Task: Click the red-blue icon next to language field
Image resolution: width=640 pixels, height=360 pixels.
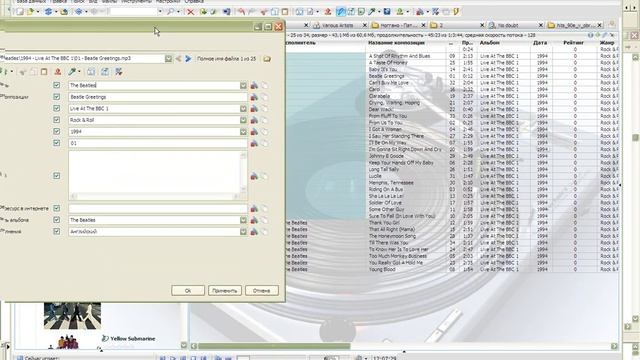Action: click(254, 231)
